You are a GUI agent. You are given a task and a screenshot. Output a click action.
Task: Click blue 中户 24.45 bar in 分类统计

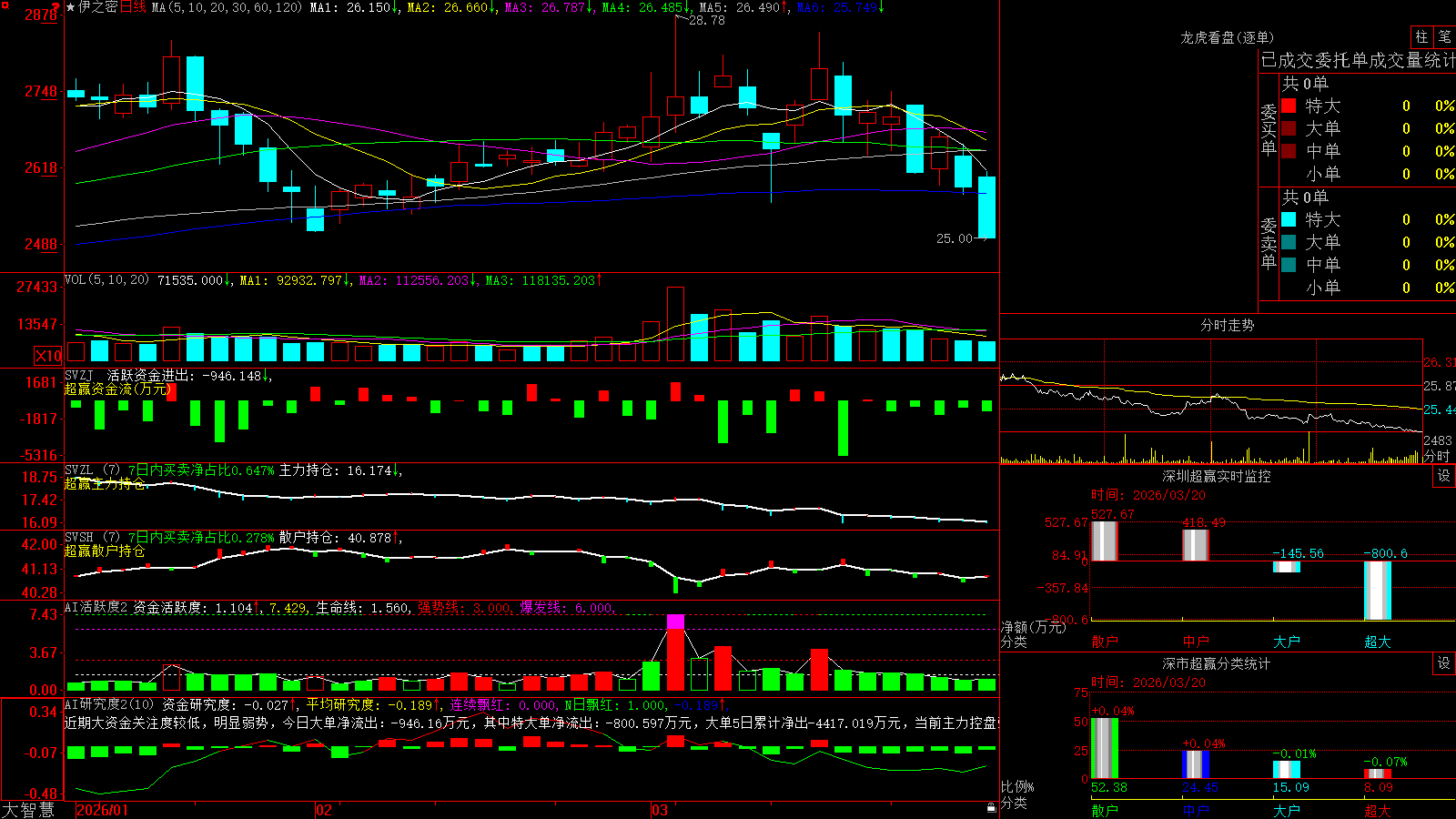pos(1195,764)
